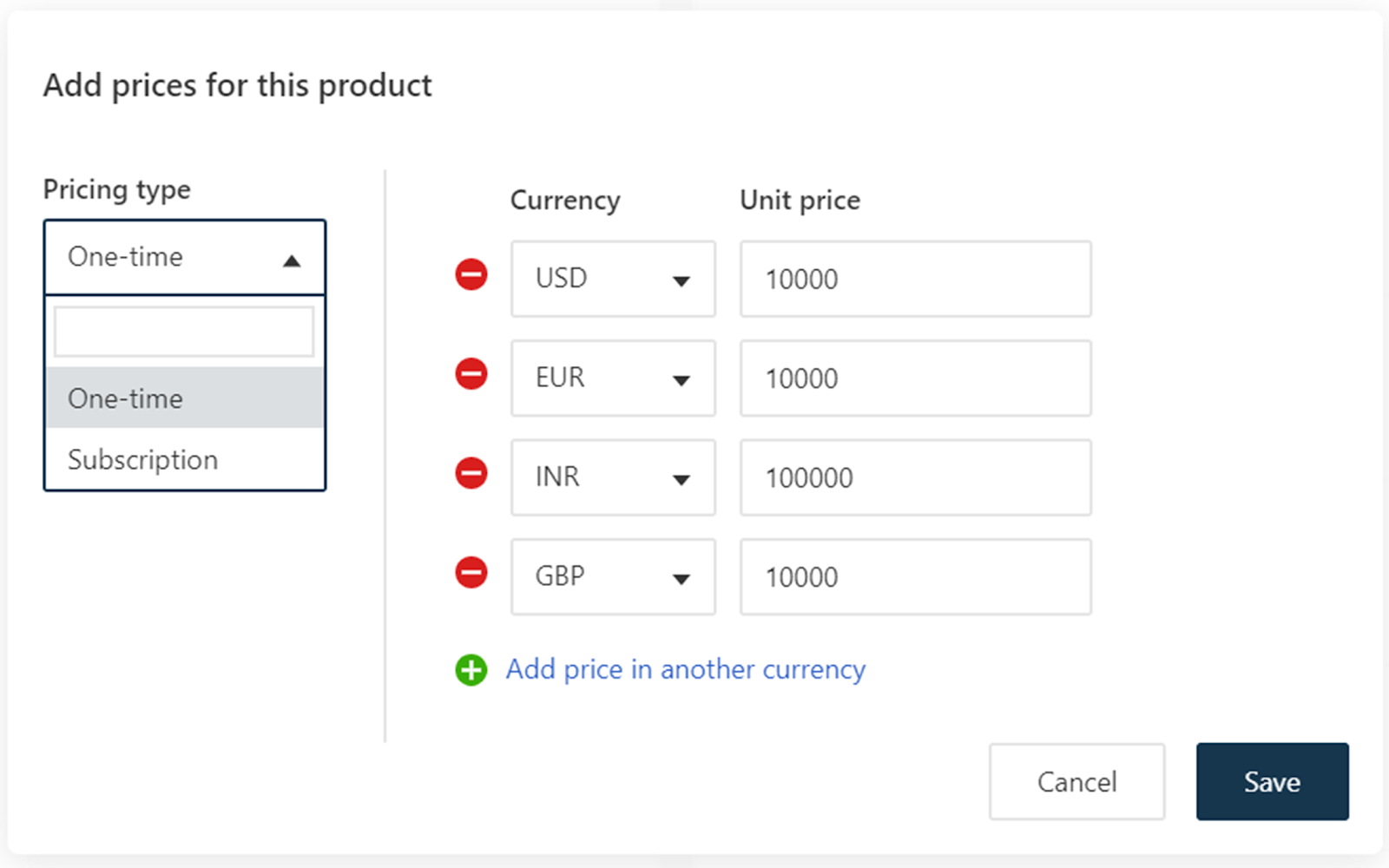The width and height of the screenshot is (1389, 868).
Task: Remove the USD price row
Action: 471,275
